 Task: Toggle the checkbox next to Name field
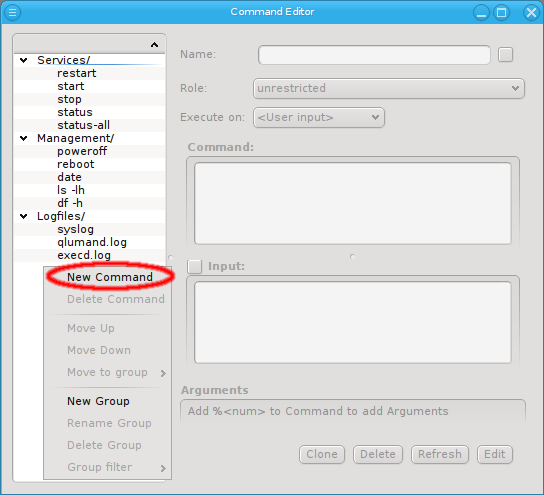coord(505,55)
